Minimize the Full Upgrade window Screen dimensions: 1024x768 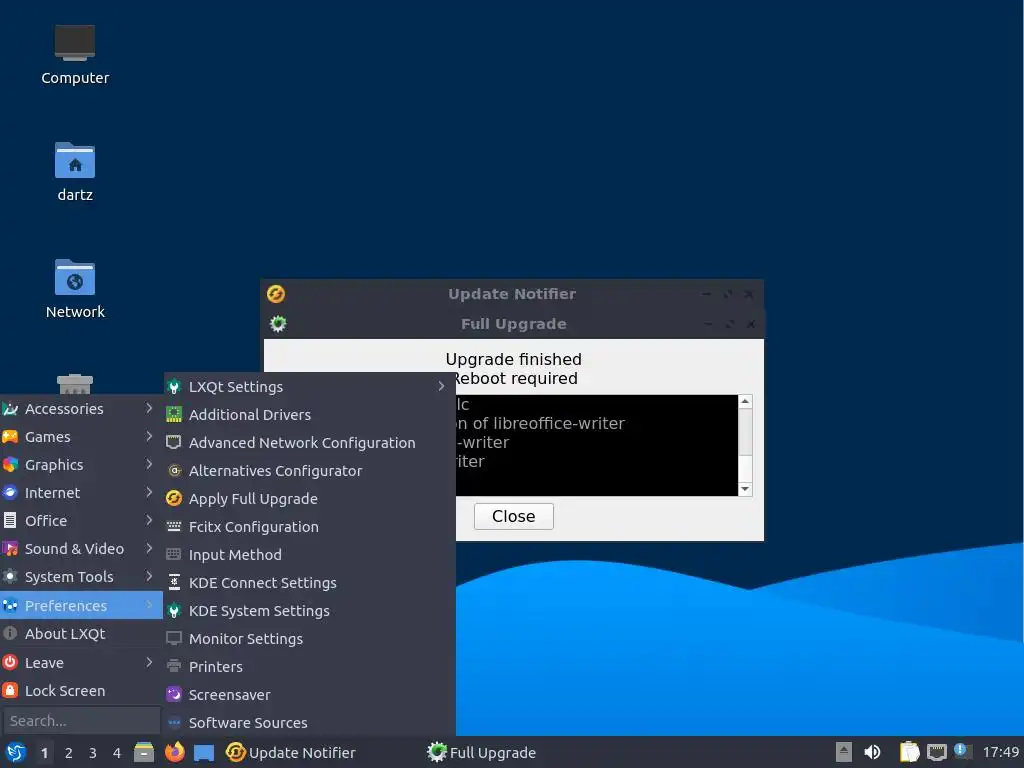click(708, 324)
